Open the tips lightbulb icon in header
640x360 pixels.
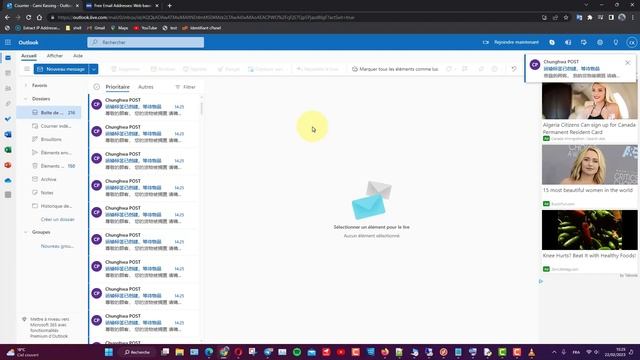click(616, 42)
